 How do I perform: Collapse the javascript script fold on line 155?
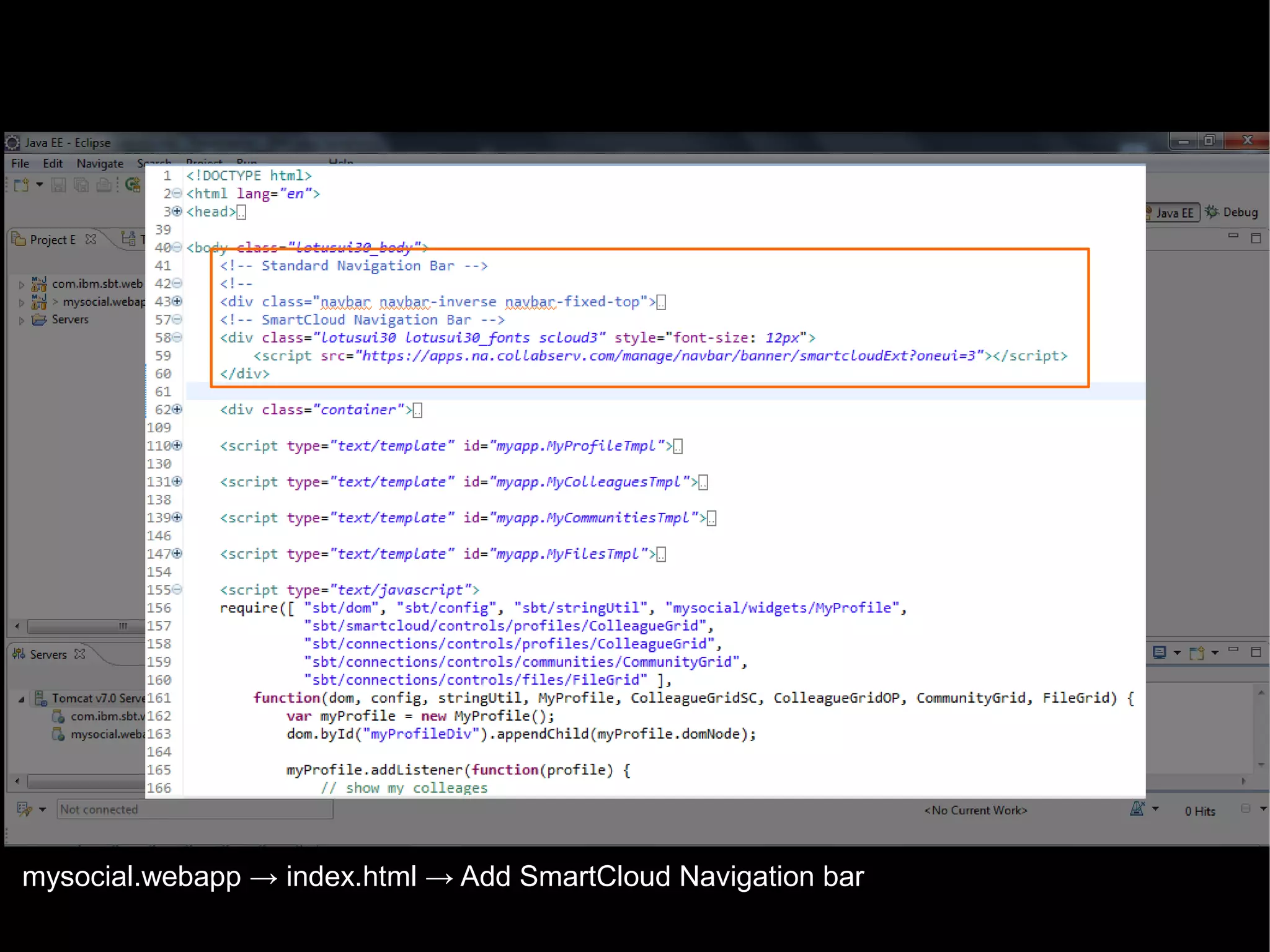pos(177,589)
